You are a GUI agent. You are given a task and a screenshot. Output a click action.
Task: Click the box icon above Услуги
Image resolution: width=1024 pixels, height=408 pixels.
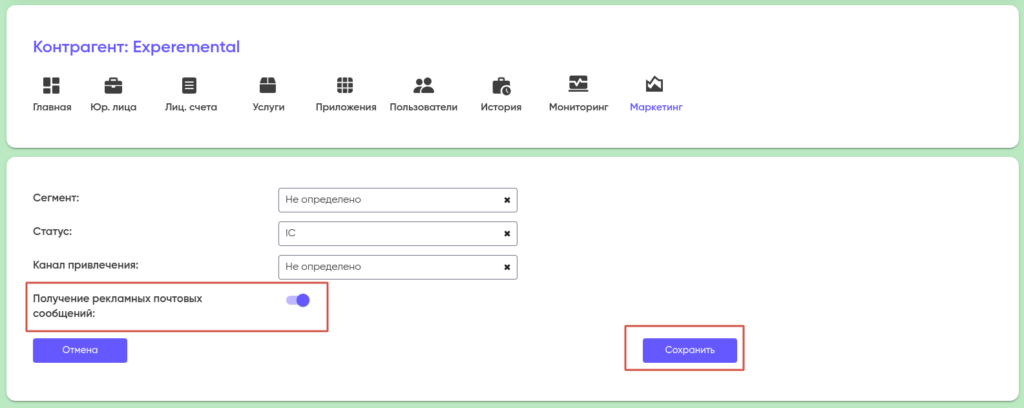267,85
